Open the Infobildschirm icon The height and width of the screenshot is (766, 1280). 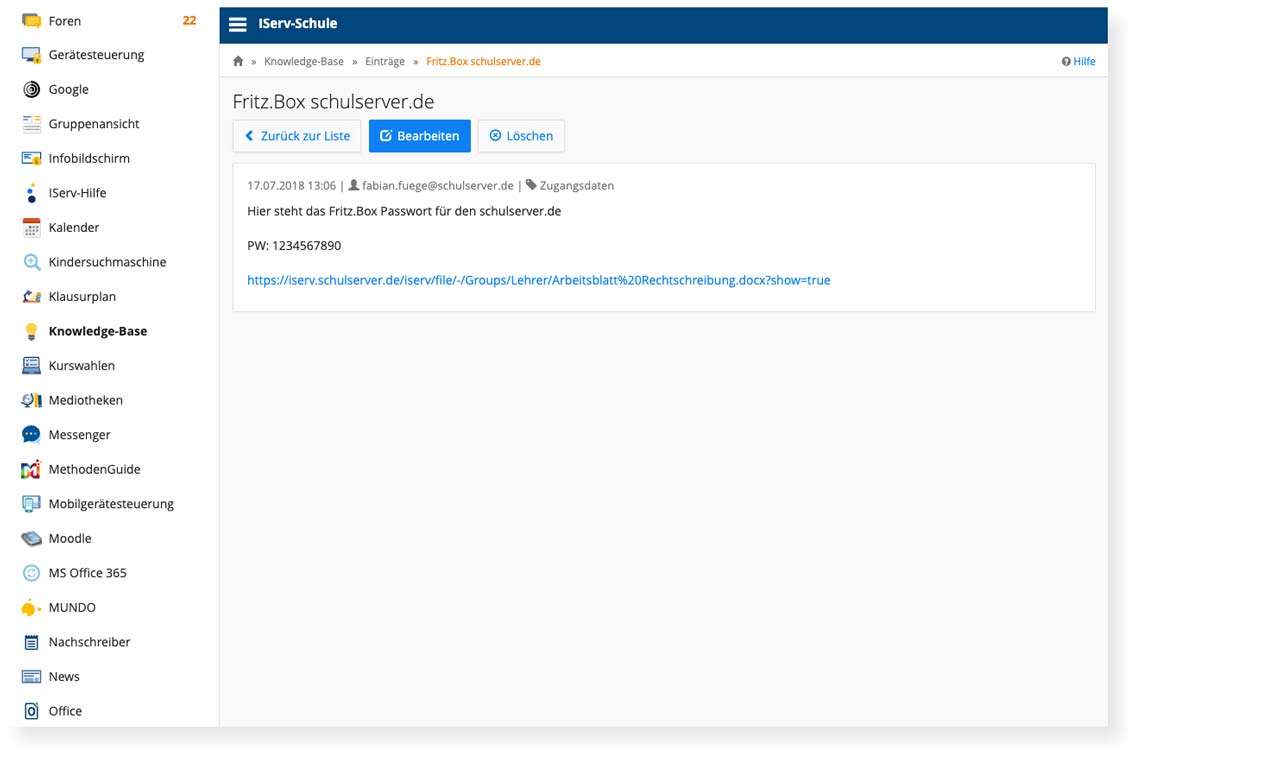point(31,159)
